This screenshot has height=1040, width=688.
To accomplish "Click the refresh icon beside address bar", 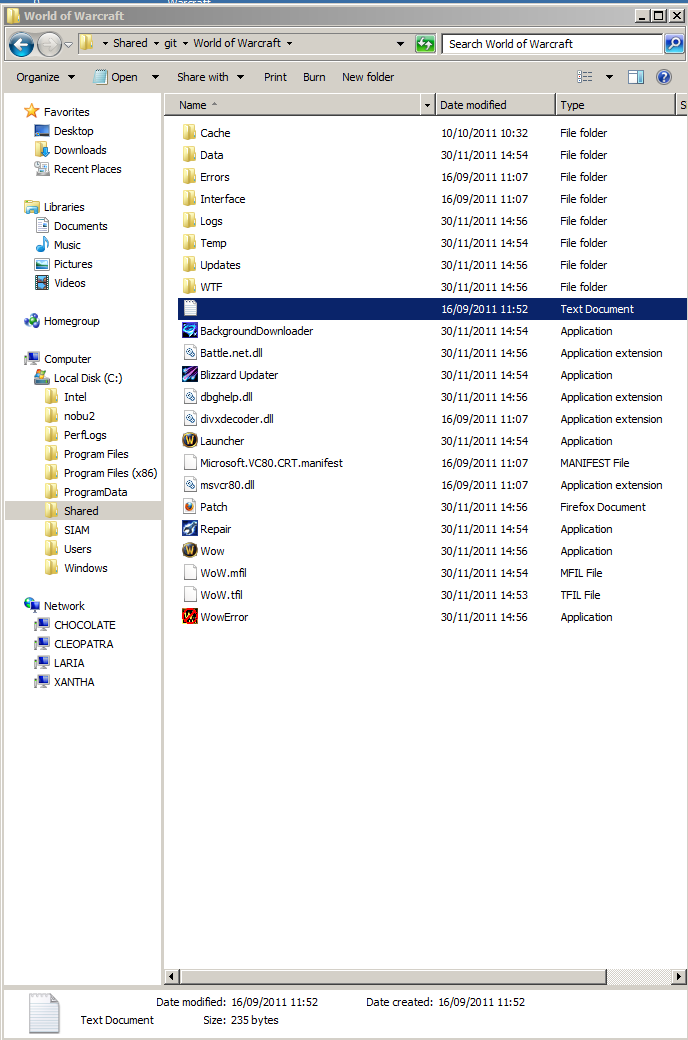I will pyautogui.click(x=425, y=44).
